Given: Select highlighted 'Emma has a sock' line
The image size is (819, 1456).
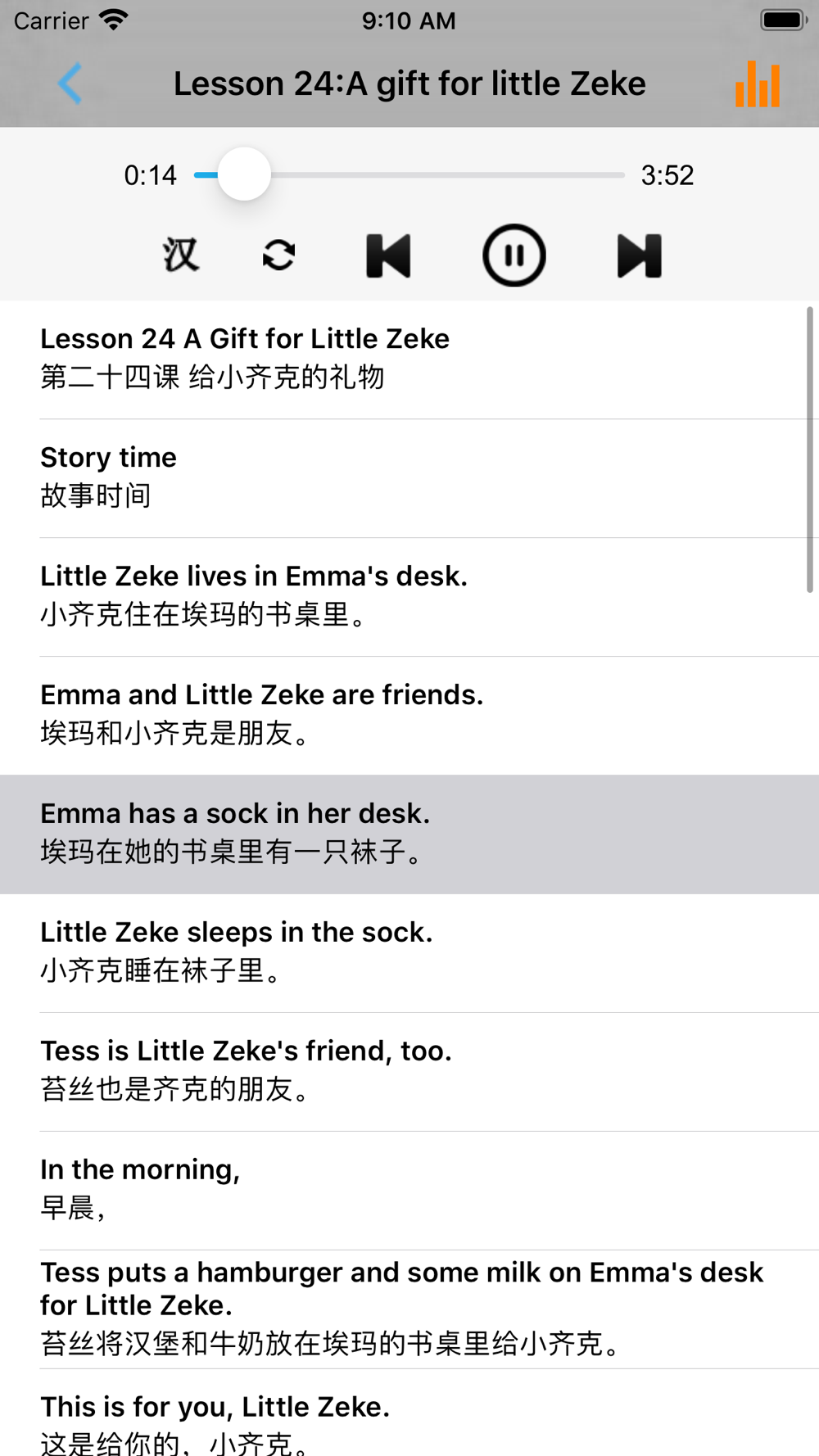Looking at the screenshot, I should (x=409, y=834).
